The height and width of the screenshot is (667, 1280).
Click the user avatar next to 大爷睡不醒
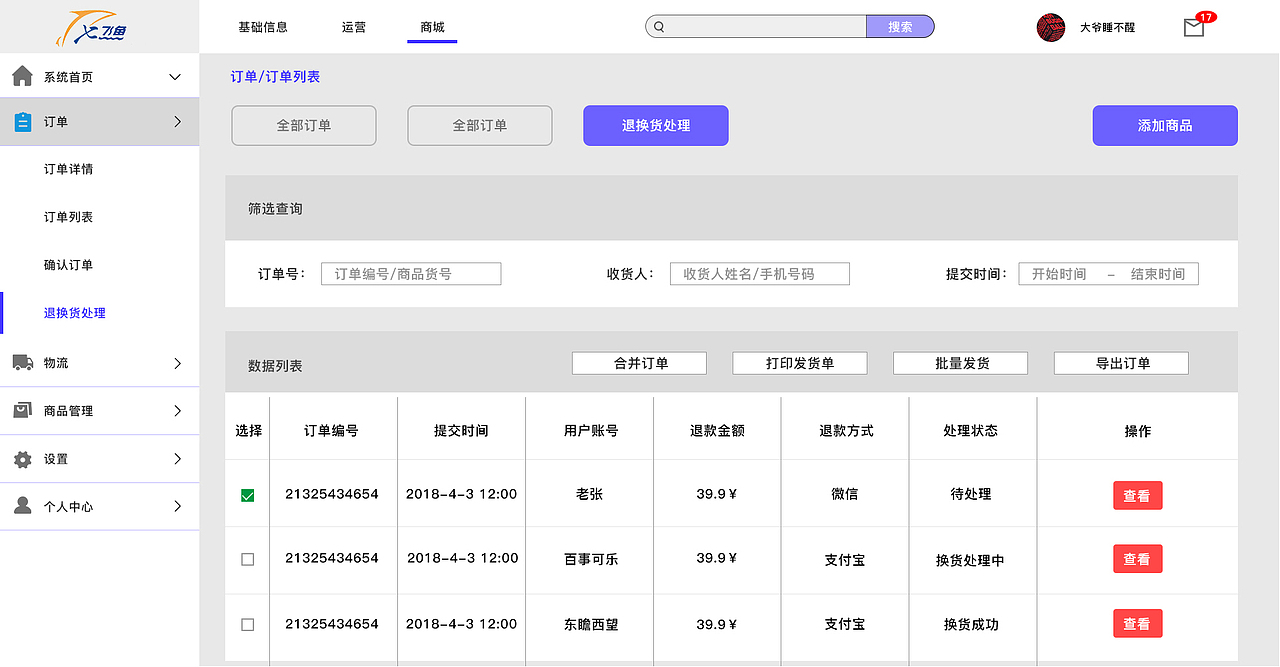(1051, 29)
